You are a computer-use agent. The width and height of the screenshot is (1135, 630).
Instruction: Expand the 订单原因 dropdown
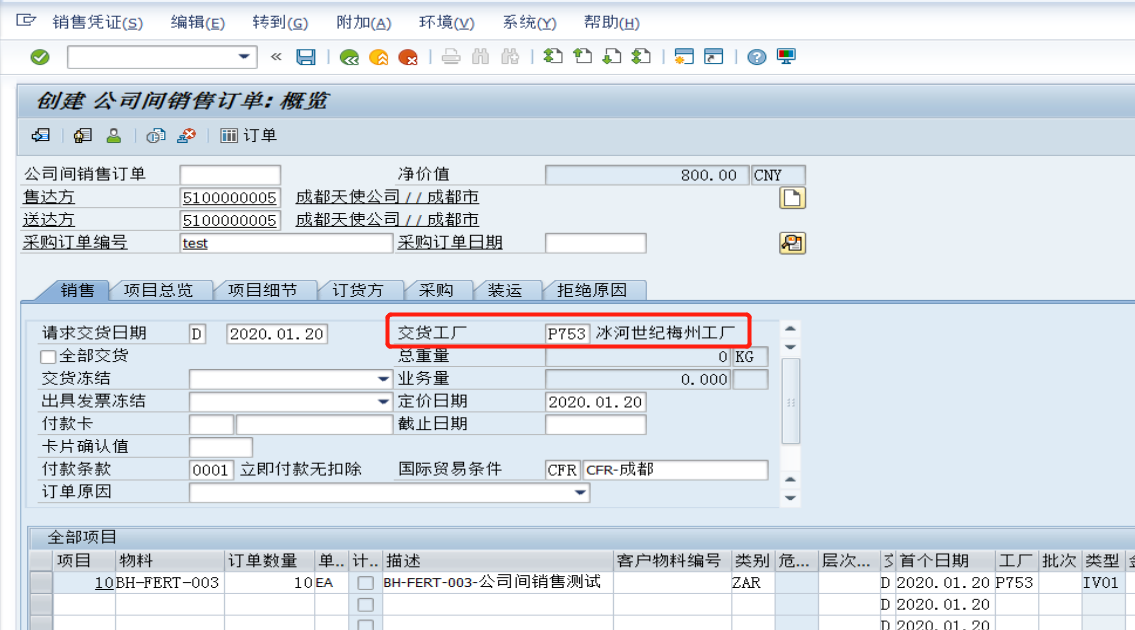coord(580,492)
